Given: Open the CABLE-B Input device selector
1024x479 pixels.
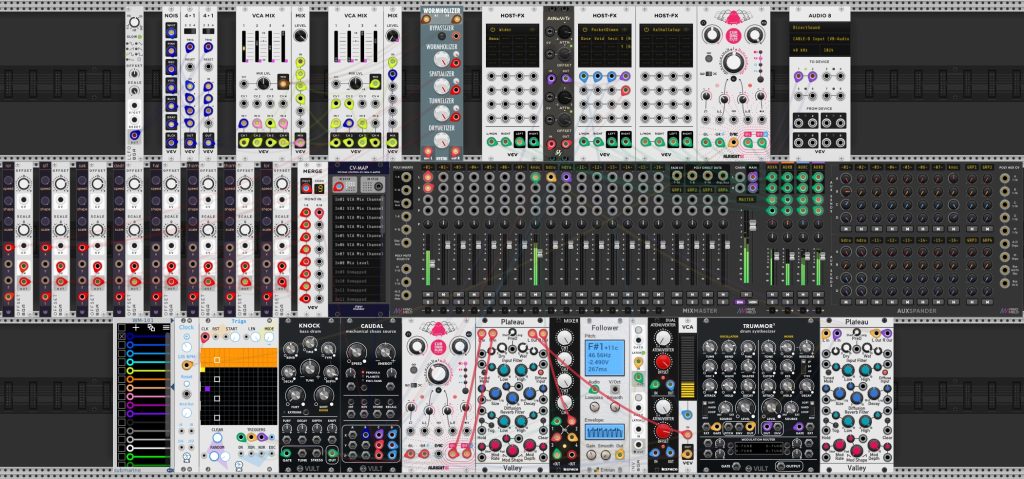Looking at the screenshot, I should 820,39.
